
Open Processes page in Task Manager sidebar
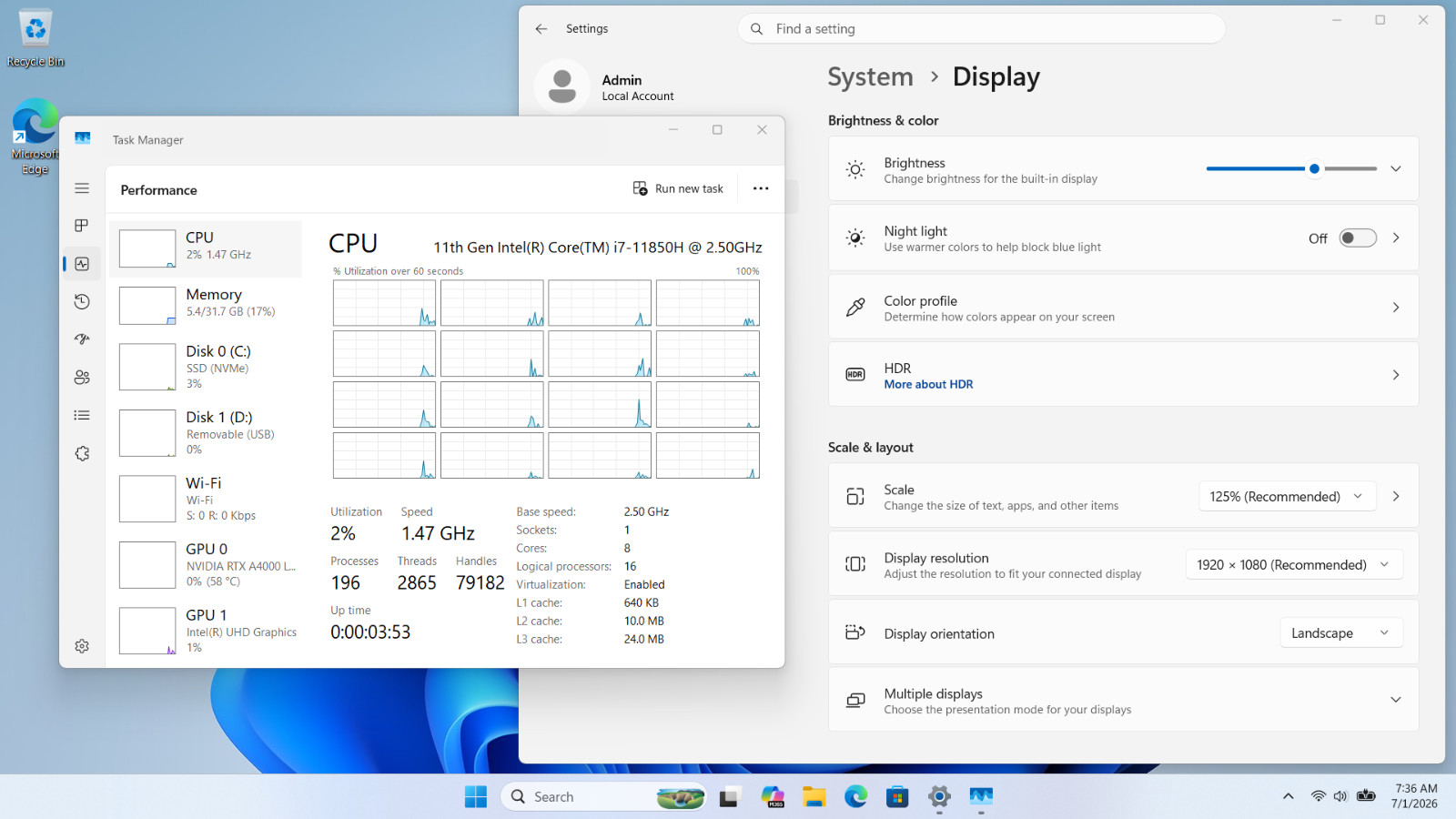click(82, 226)
